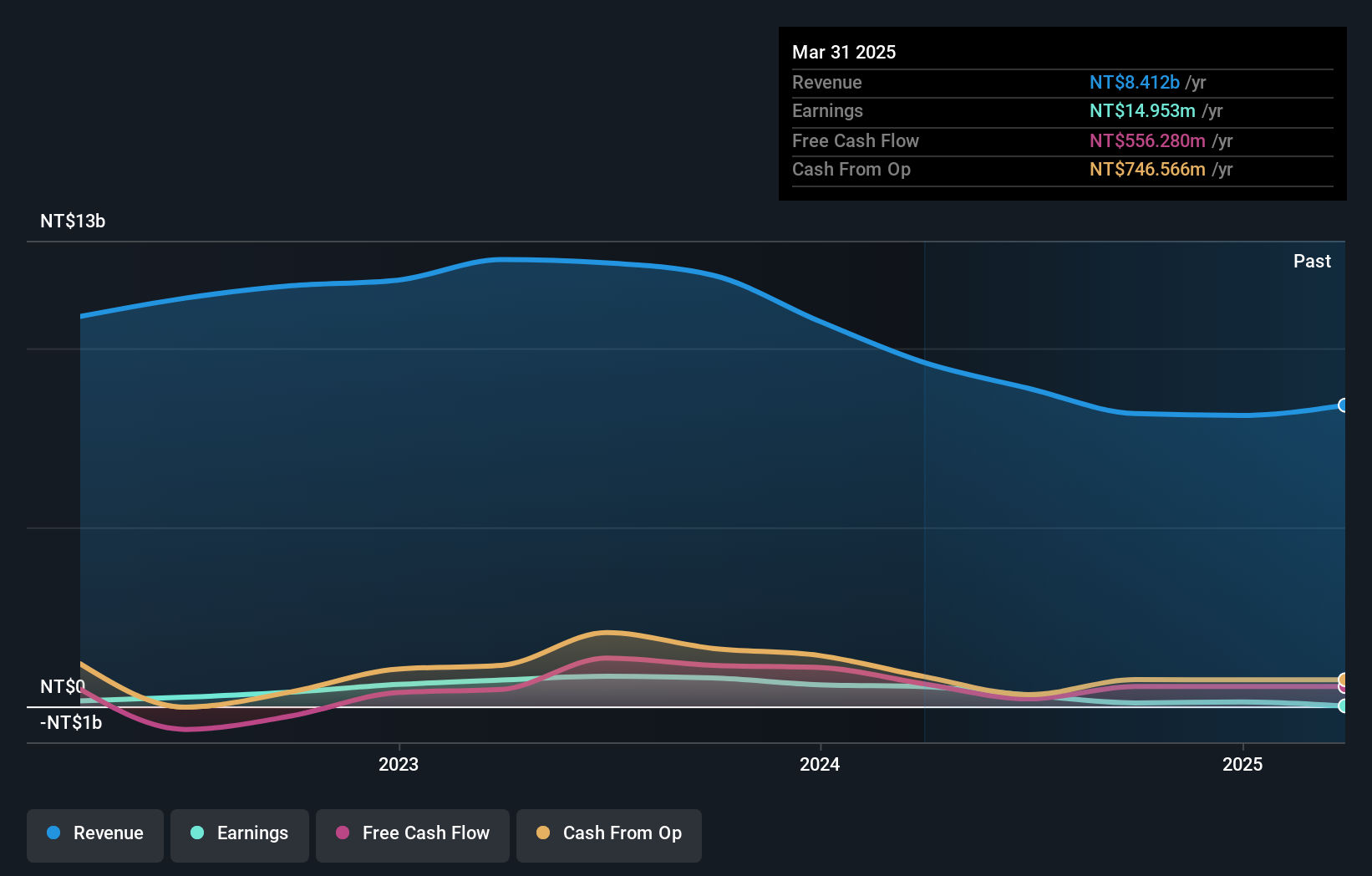Click the 2025 axis label

click(1242, 764)
